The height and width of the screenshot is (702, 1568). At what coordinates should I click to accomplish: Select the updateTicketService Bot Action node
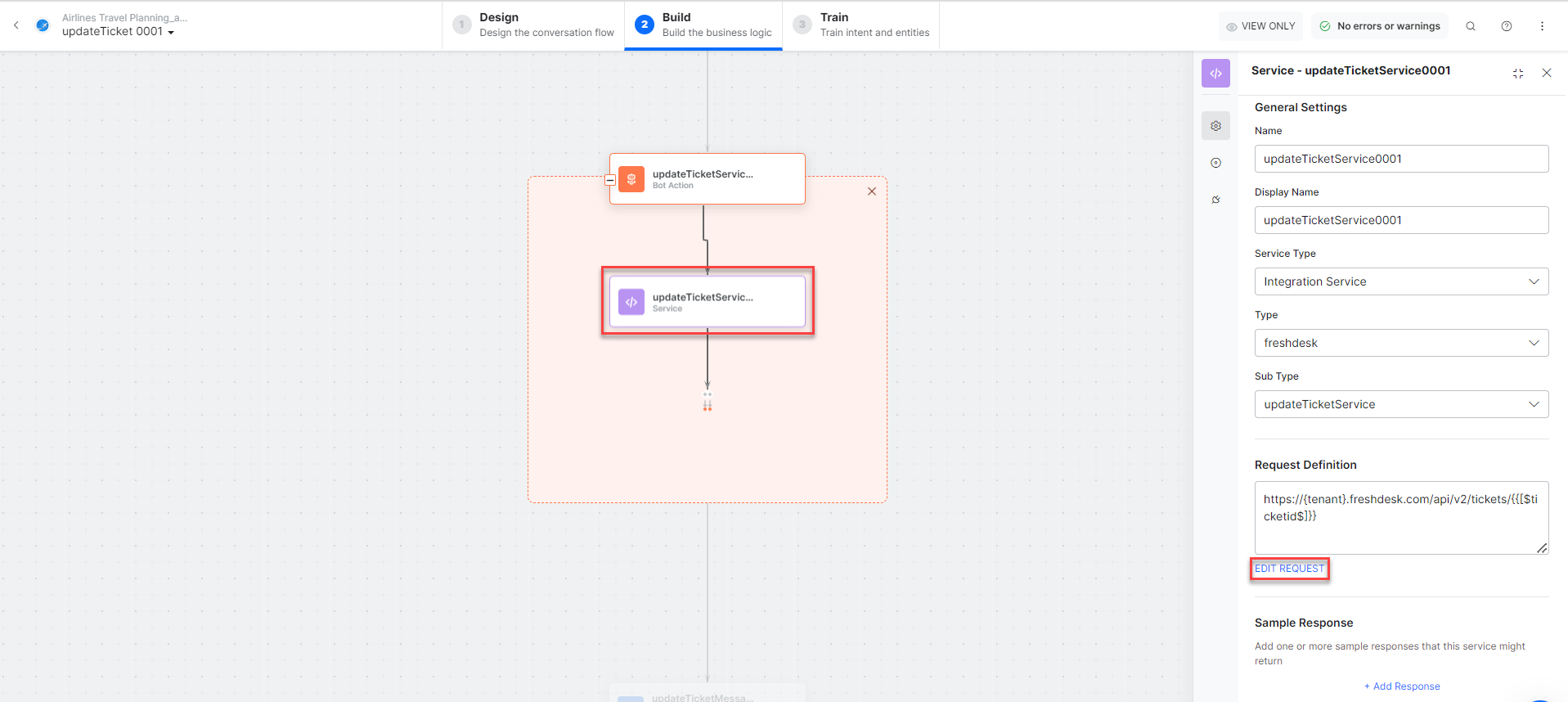pyautogui.click(x=708, y=179)
